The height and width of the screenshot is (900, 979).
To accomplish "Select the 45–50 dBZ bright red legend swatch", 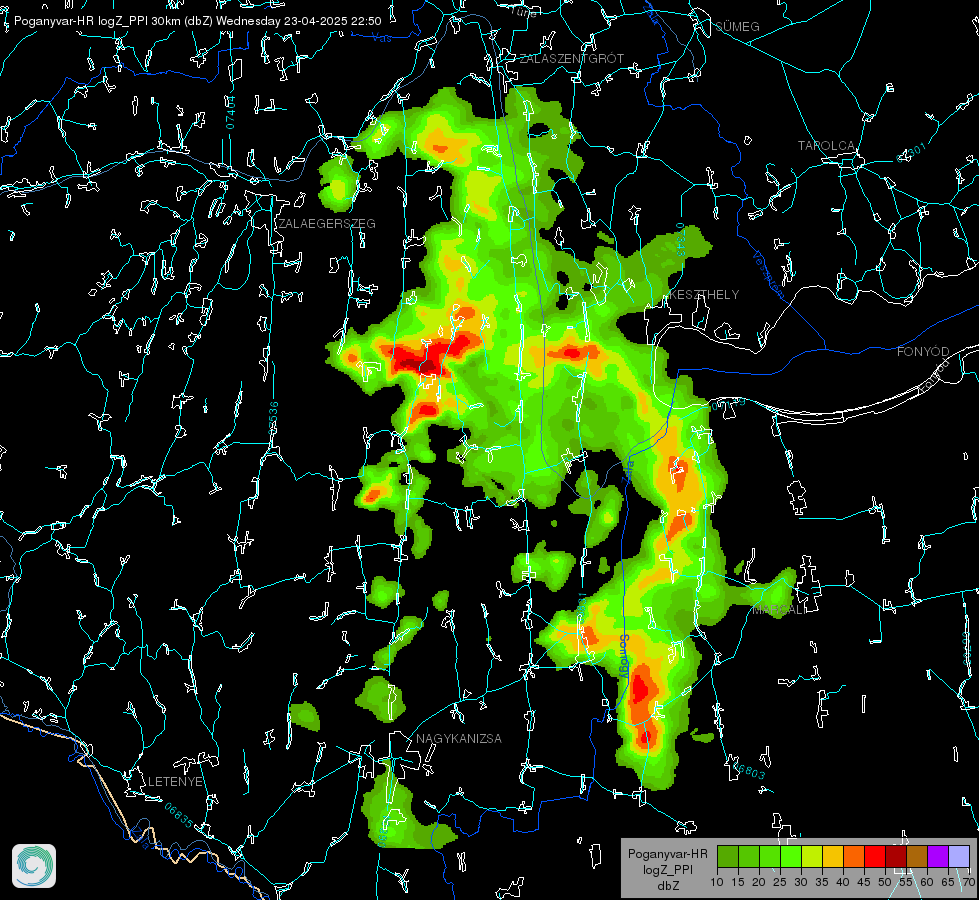I will 875,856.
